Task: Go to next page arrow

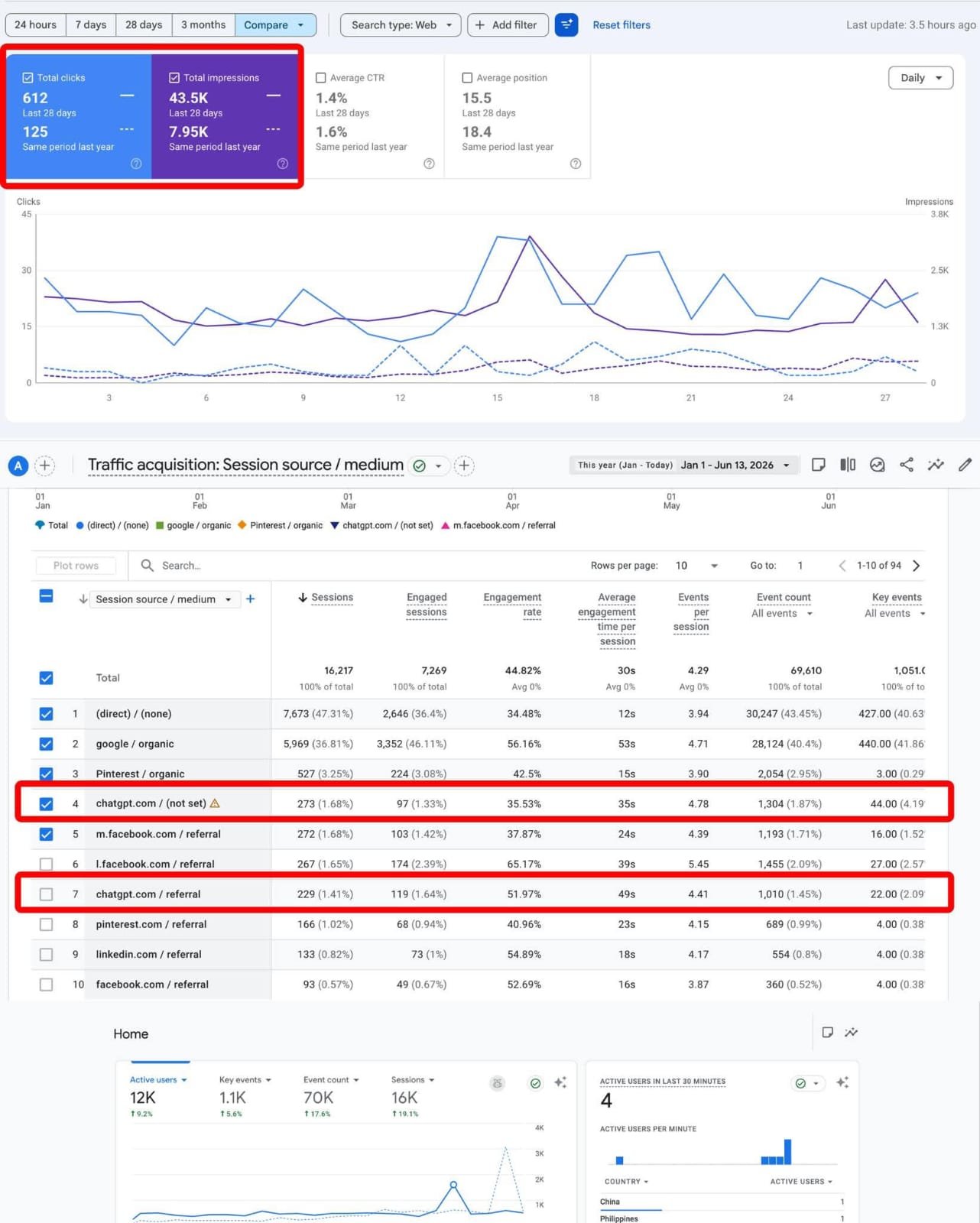Action: click(917, 566)
